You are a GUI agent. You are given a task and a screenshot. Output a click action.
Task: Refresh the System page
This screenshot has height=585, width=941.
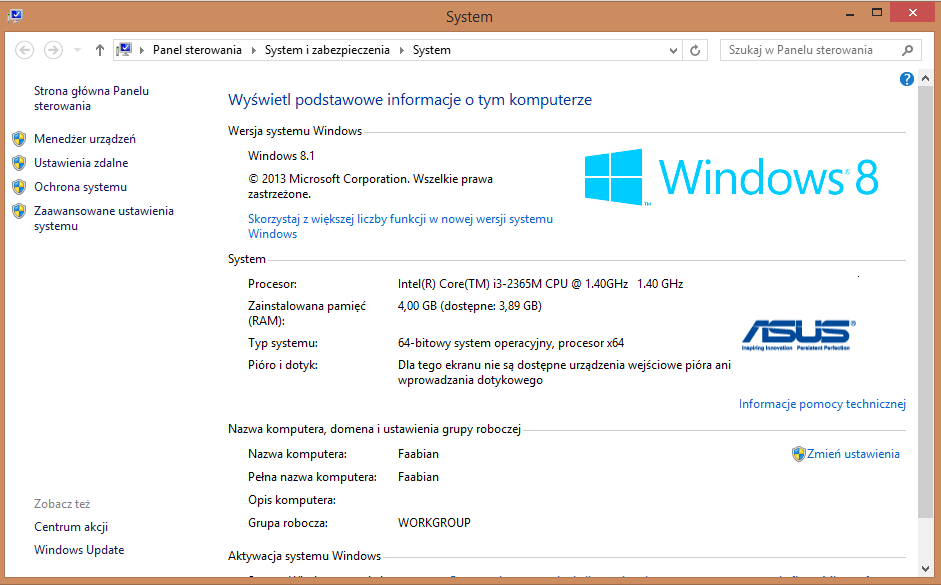(695, 50)
